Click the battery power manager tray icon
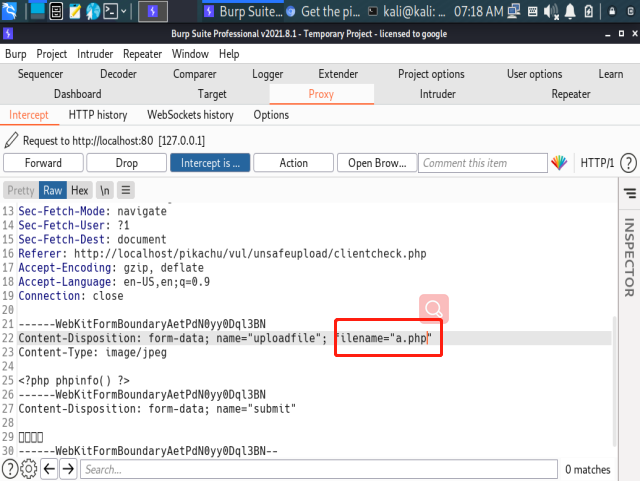The height and width of the screenshot is (481, 640). (x=589, y=11)
